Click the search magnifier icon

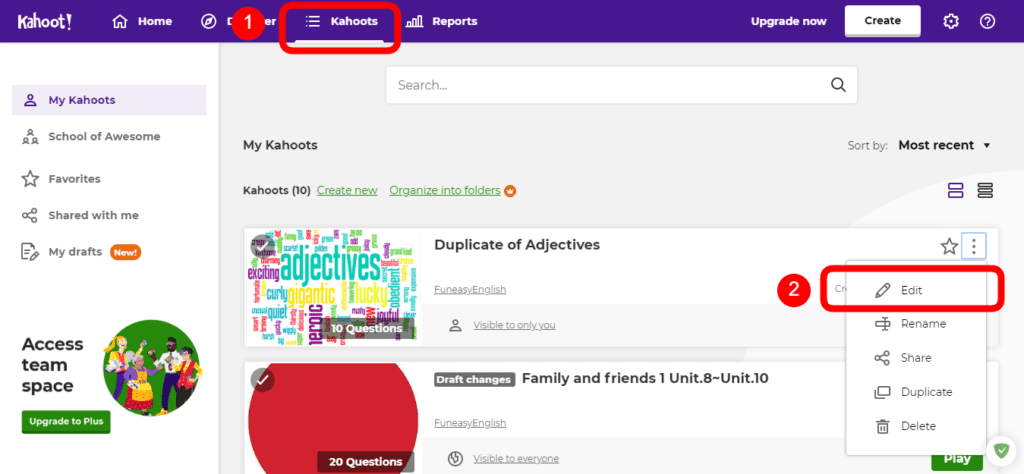838,85
